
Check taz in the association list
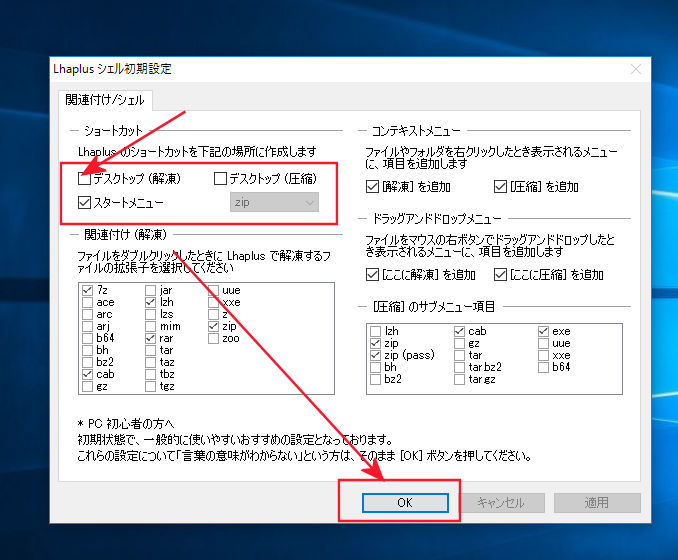click(x=150, y=362)
